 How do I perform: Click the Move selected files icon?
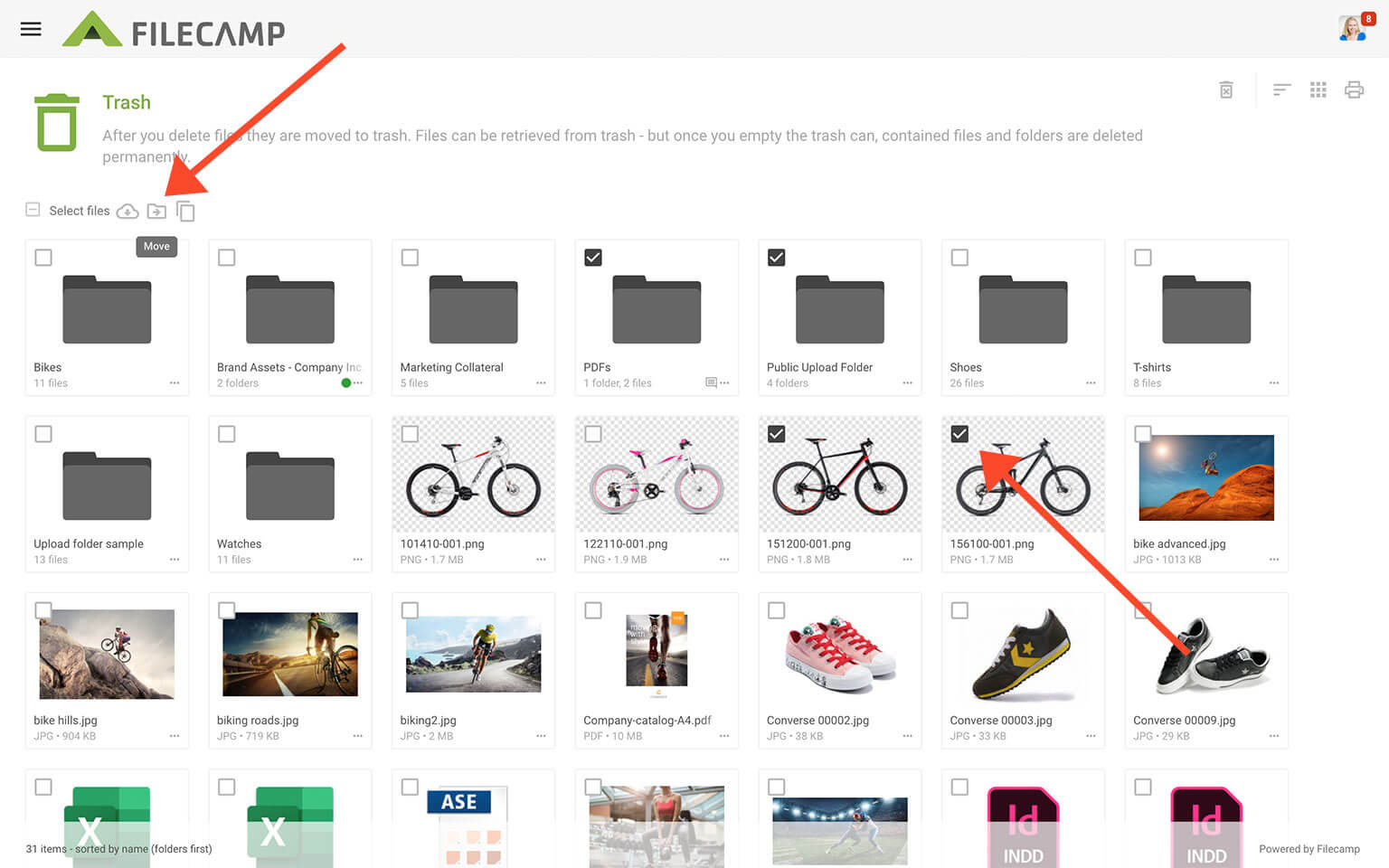pyautogui.click(x=156, y=211)
